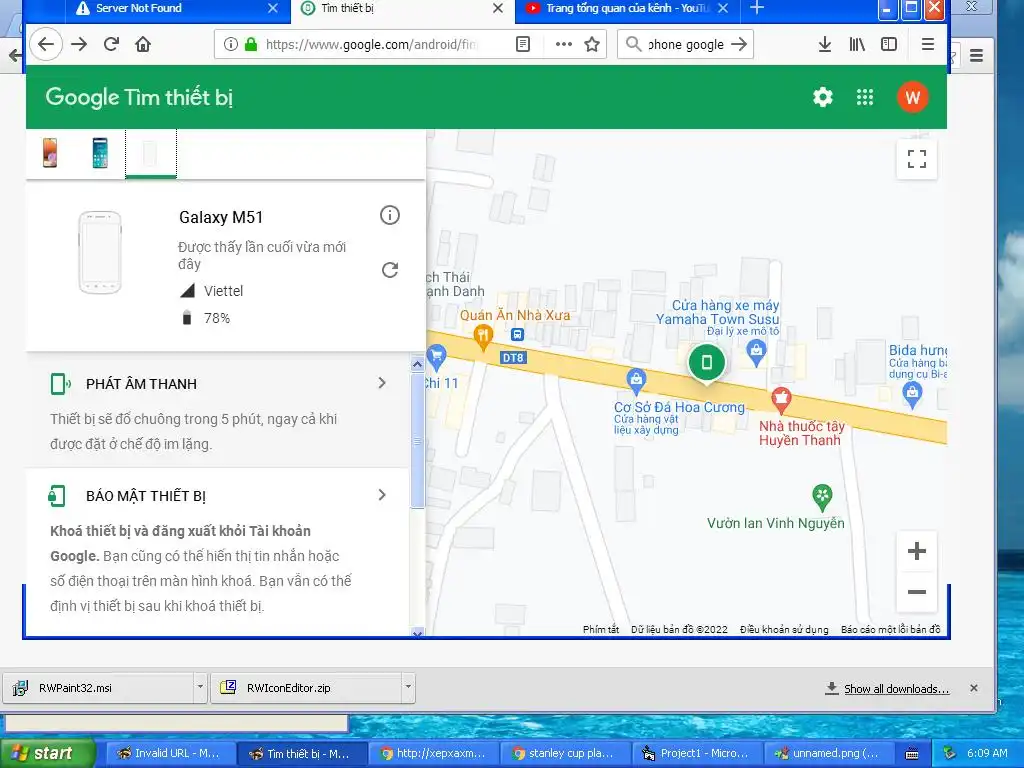
Task: Click Cơ Sở Đá Hoa Cương map pin
Action: (636, 380)
